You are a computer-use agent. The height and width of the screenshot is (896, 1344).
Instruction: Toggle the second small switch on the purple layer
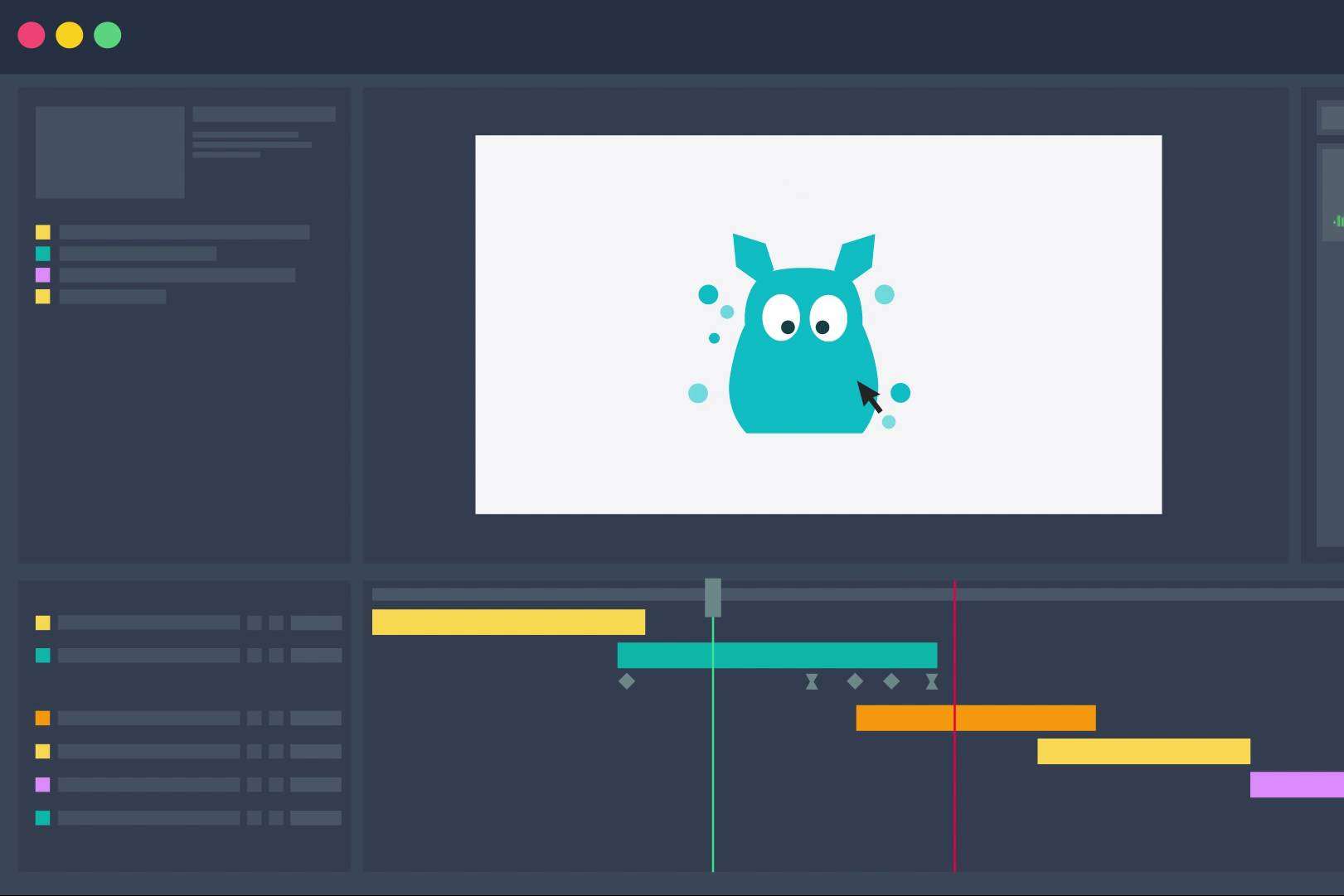(276, 785)
